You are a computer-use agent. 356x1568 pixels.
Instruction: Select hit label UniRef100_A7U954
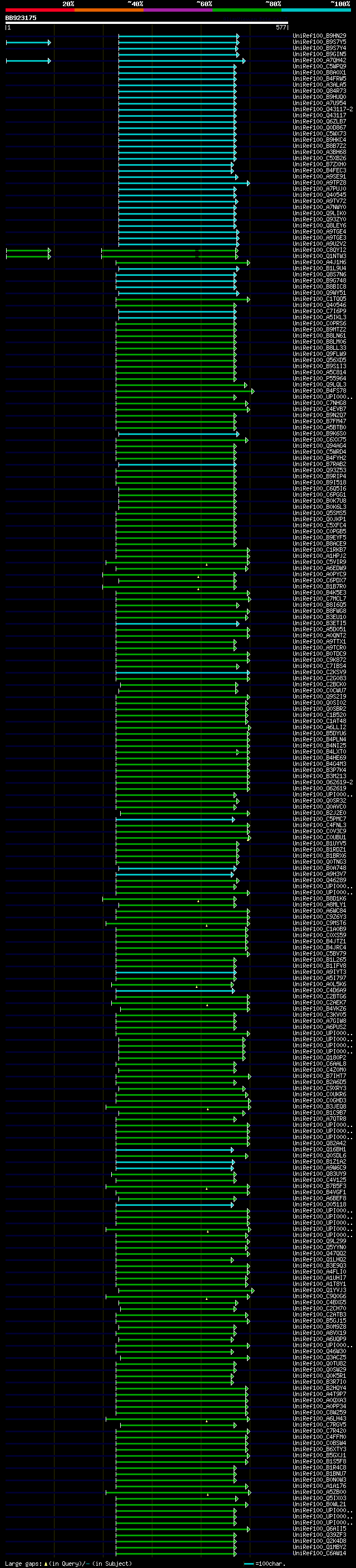point(319,103)
